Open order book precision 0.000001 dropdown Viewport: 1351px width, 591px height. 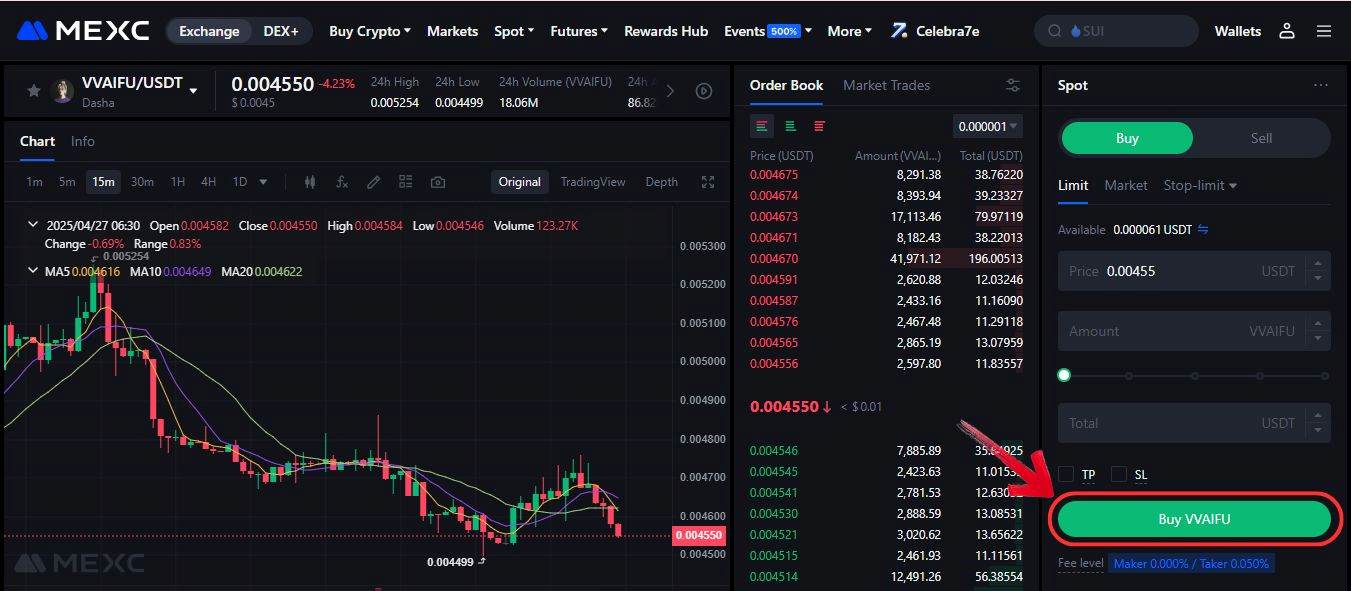click(x=987, y=126)
